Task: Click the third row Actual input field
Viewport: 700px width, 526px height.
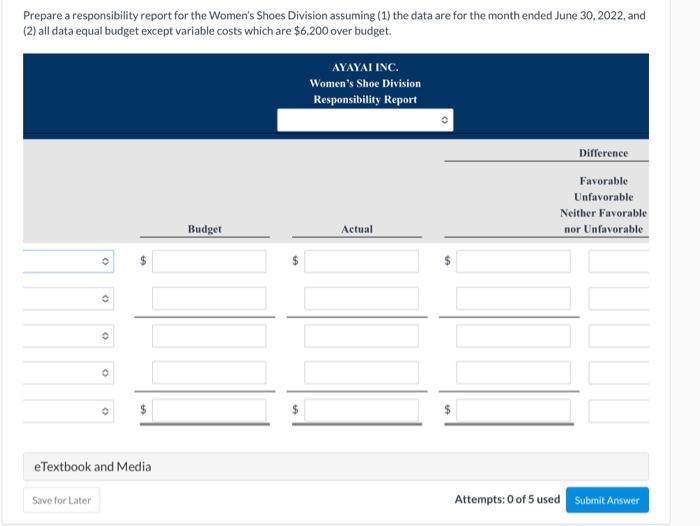Action: coord(361,336)
